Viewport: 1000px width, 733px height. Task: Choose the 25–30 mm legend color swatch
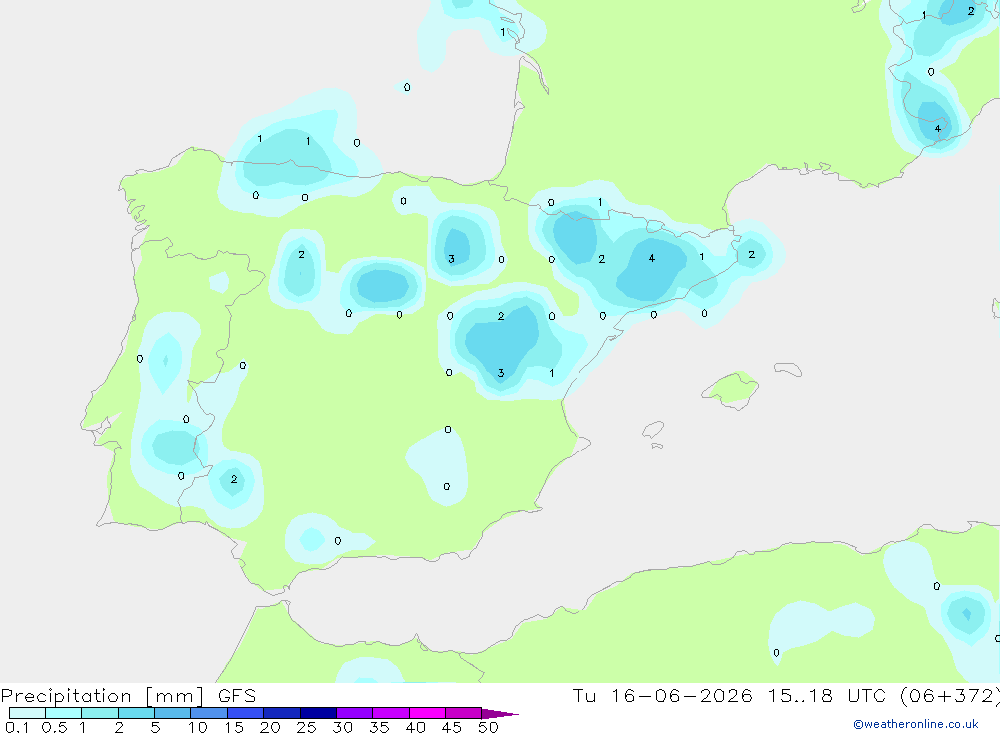tap(318, 713)
